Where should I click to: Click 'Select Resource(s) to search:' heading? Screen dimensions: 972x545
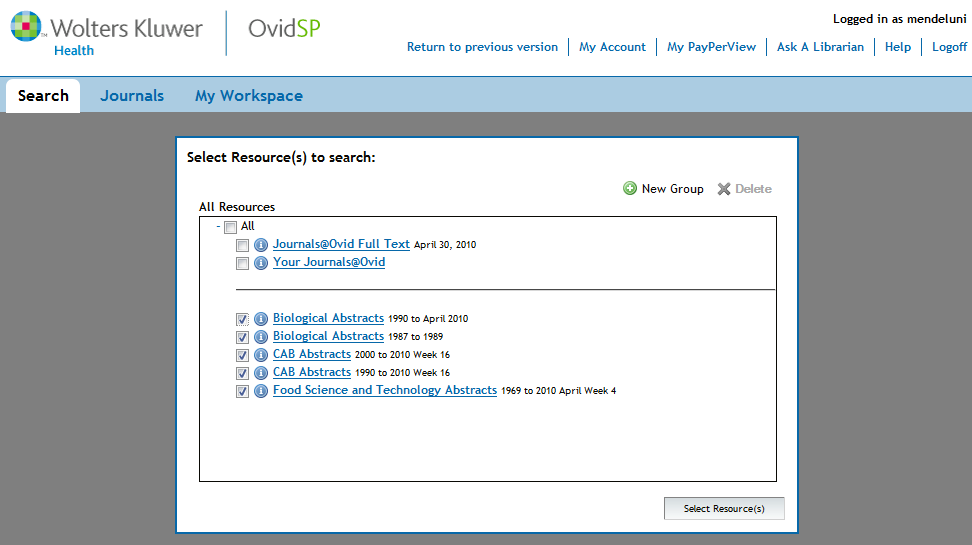click(281, 157)
